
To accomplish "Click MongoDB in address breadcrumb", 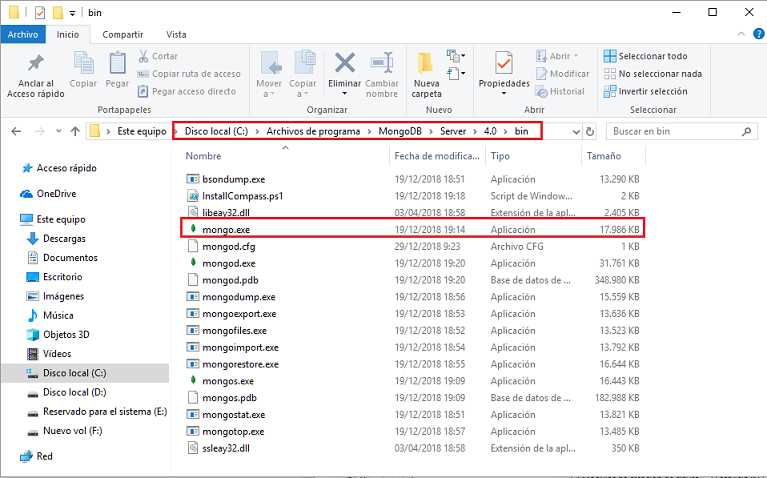I will tap(400, 131).
